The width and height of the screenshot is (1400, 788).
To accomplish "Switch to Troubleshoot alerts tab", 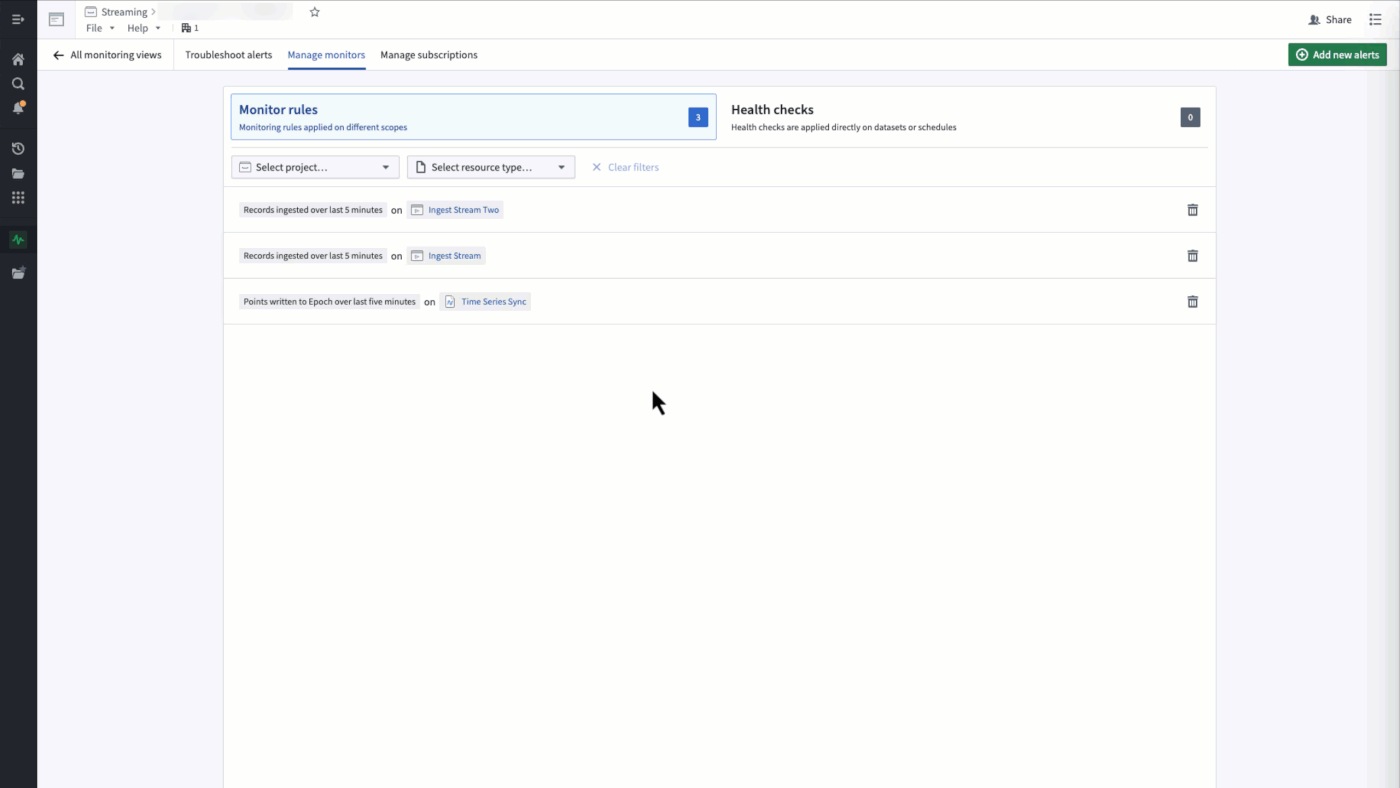I will point(229,55).
